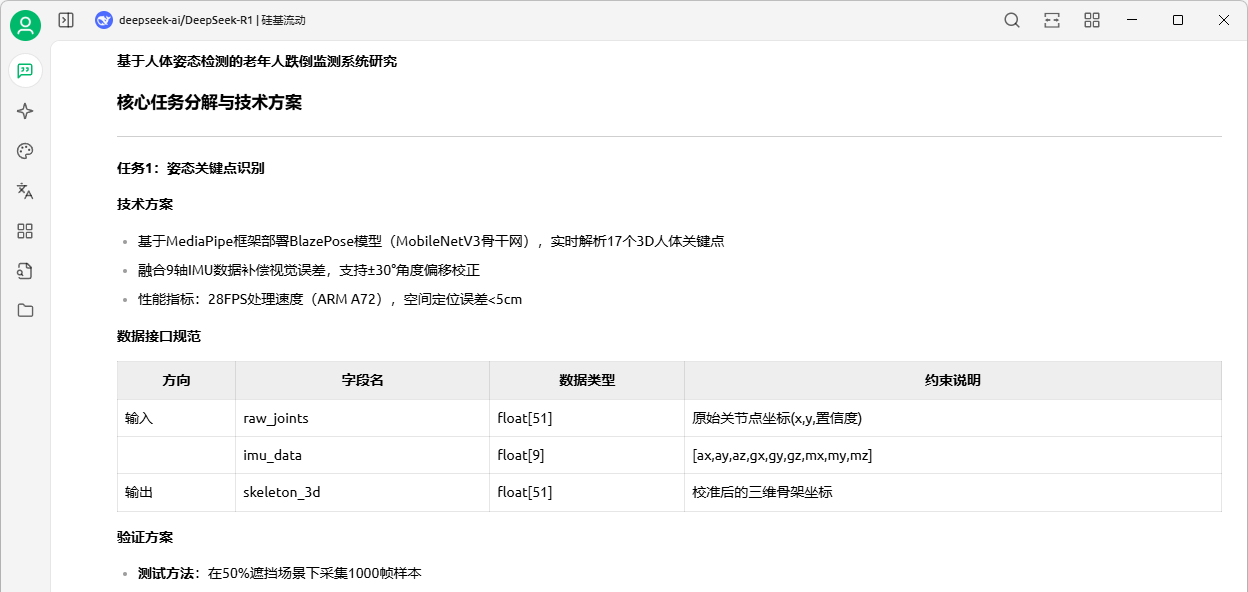Open the mini apps grid sidebar icon

(x=25, y=231)
